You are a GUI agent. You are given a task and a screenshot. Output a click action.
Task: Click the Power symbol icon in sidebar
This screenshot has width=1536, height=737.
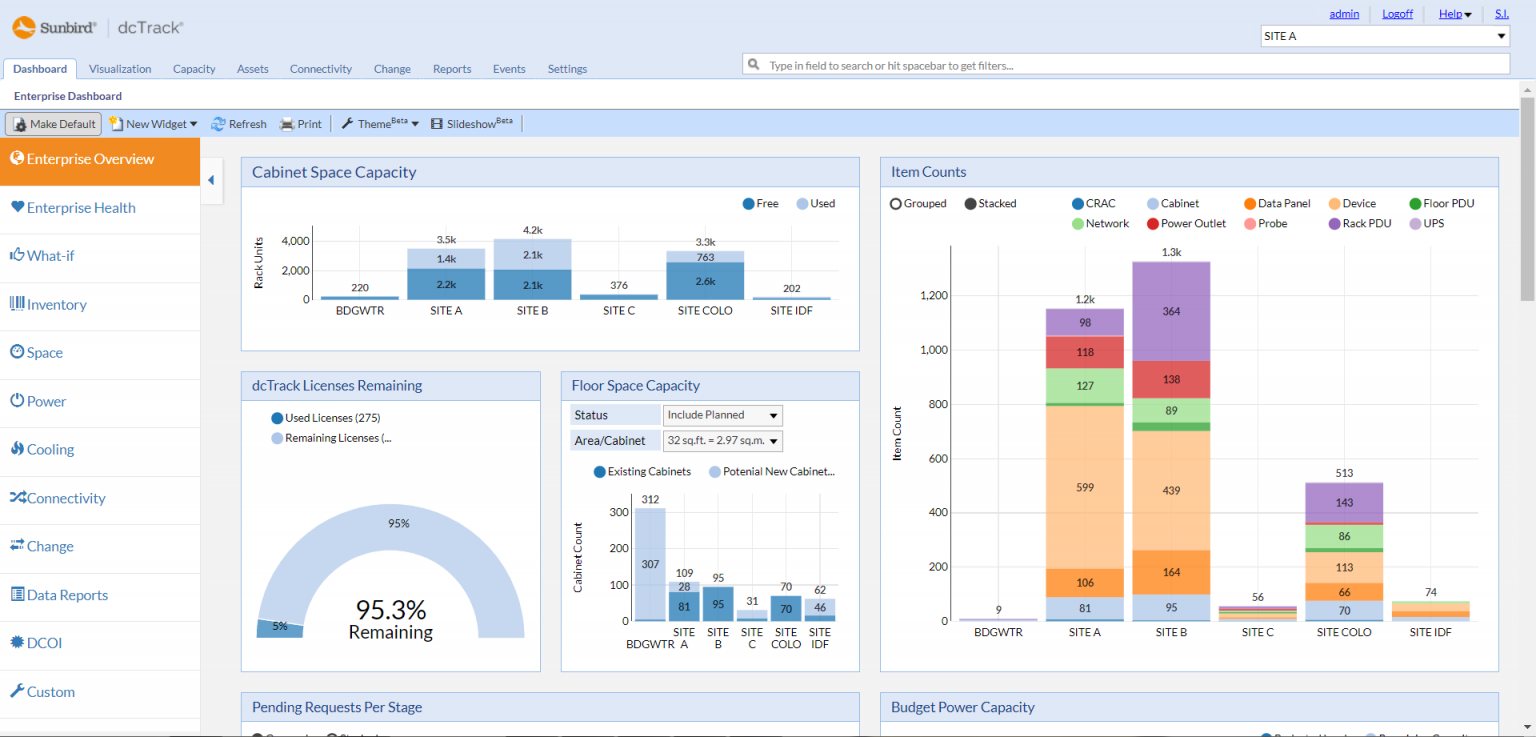pos(17,401)
